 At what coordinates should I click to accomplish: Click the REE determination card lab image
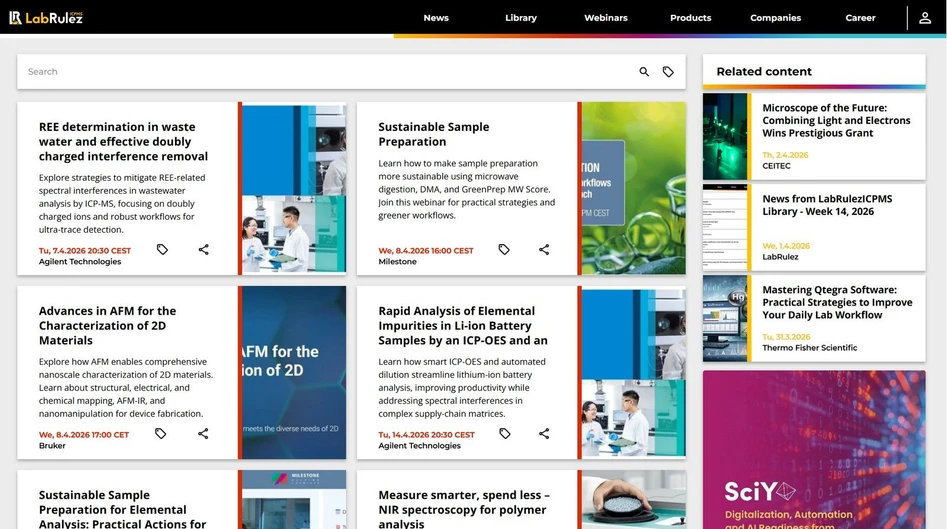click(x=294, y=188)
